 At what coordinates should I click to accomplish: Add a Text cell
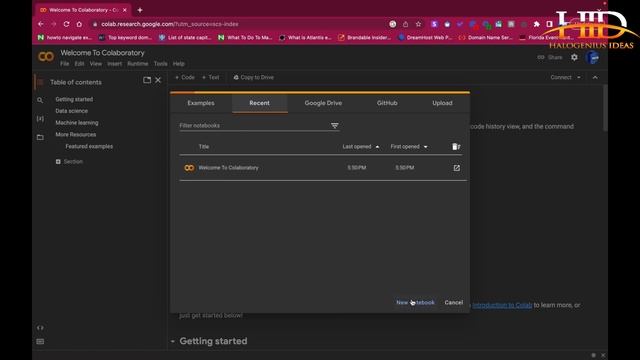(x=211, y=78)
